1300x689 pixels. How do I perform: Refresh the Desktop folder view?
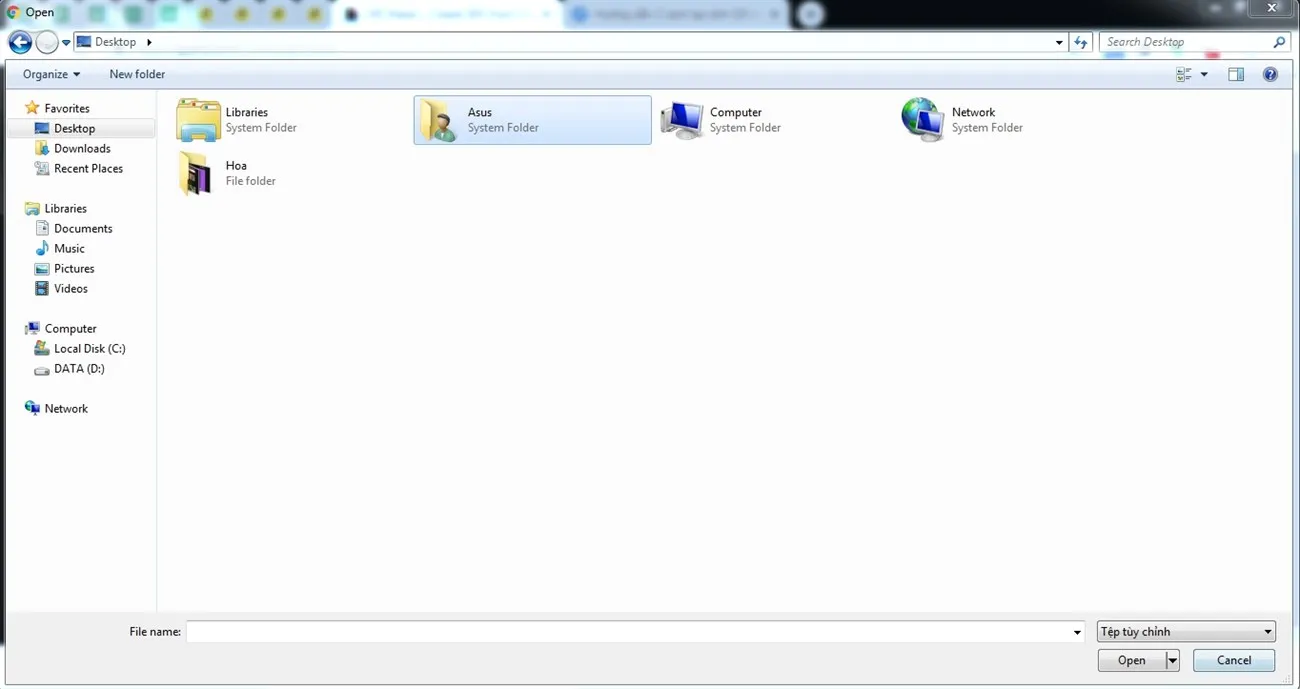[1081, 41]
